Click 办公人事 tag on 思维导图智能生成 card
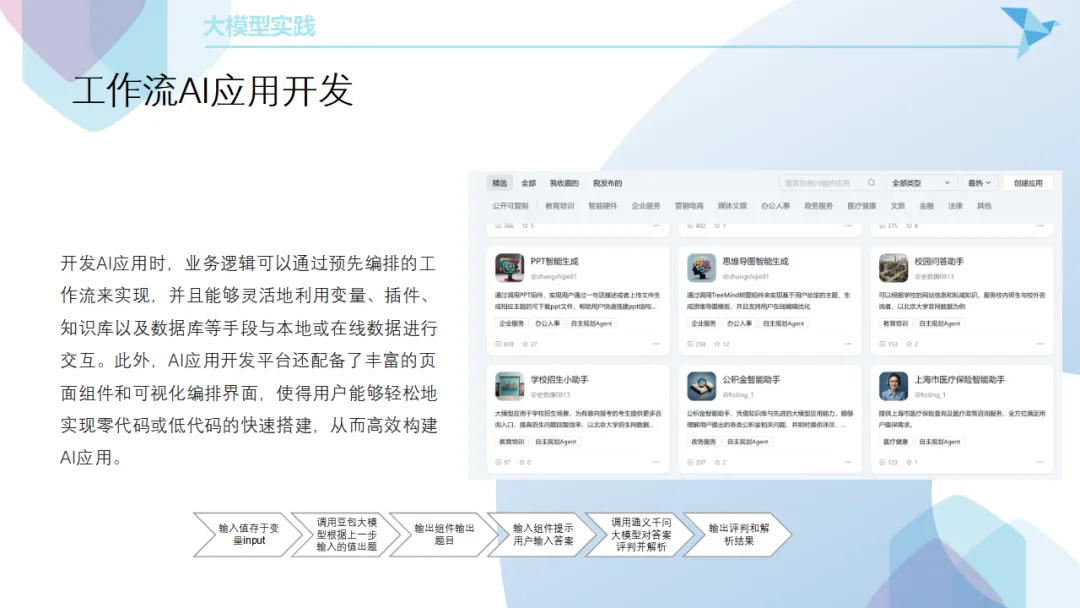Image resolution: width=1080 pixels, height=608 pixels. click(x=739, y=324)
